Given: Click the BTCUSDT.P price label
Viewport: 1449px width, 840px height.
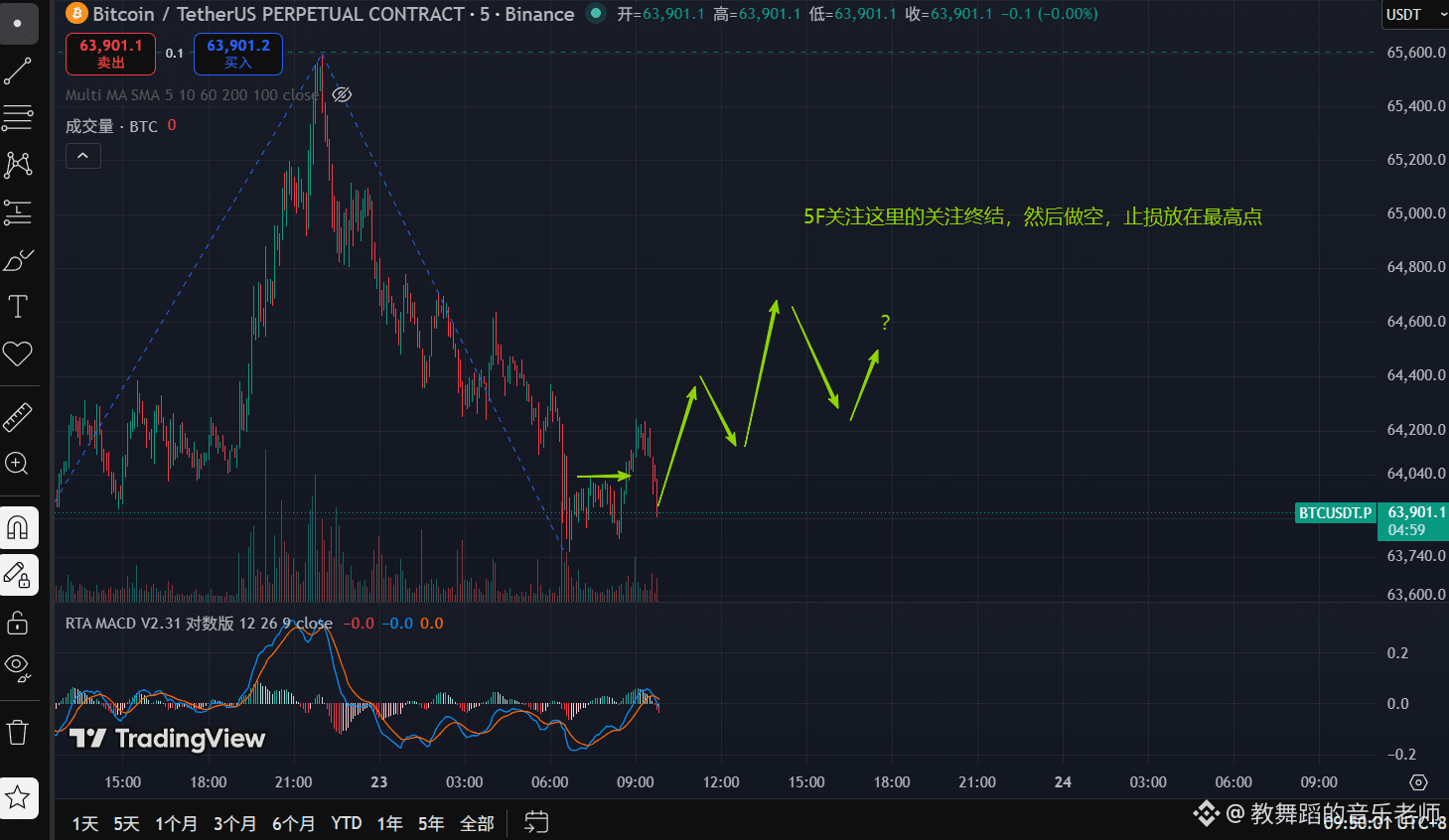Looking at the screenshot, I should (x=1335, y=513).
